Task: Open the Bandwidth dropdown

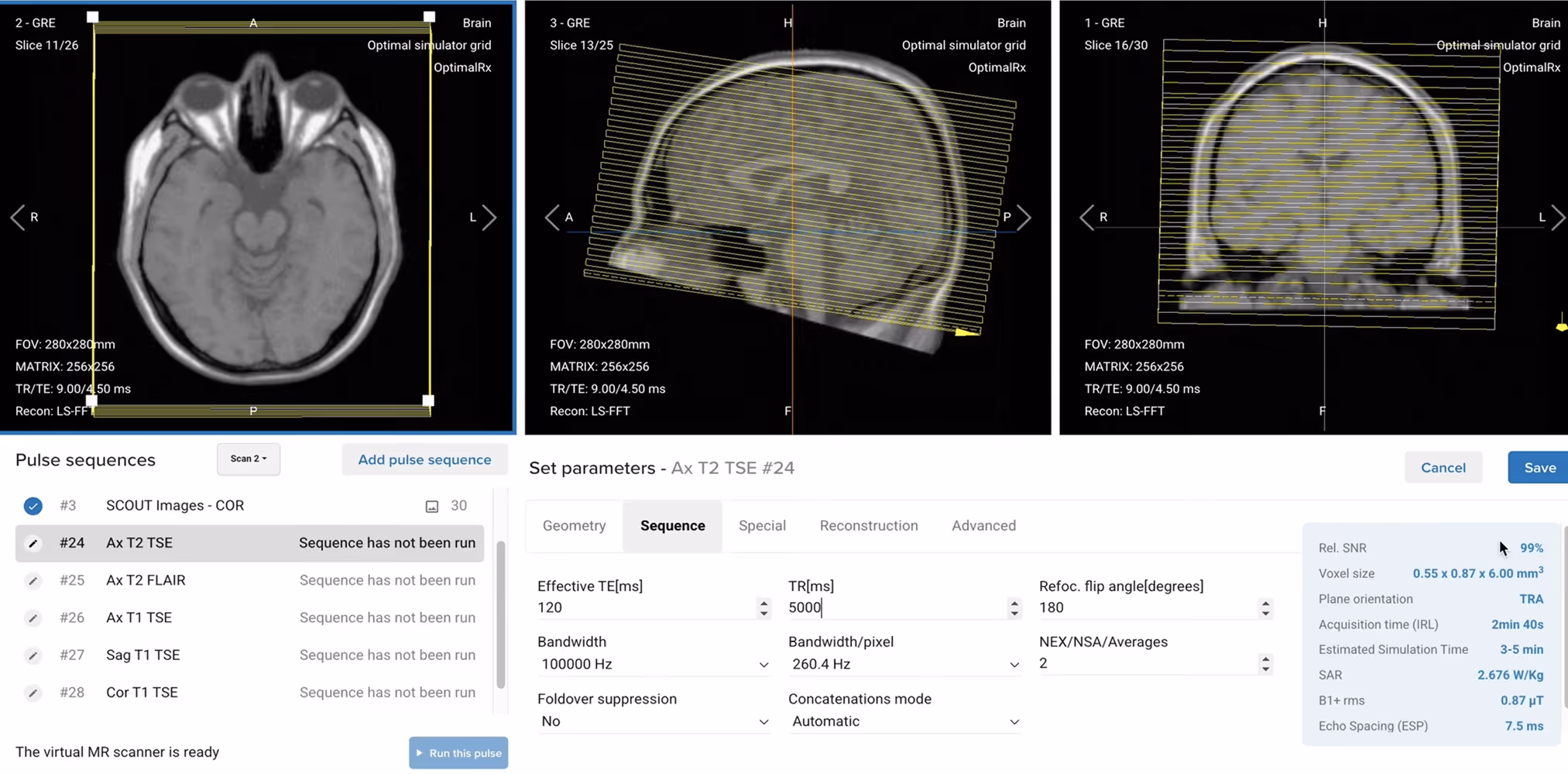Action: tap(763, 664)
